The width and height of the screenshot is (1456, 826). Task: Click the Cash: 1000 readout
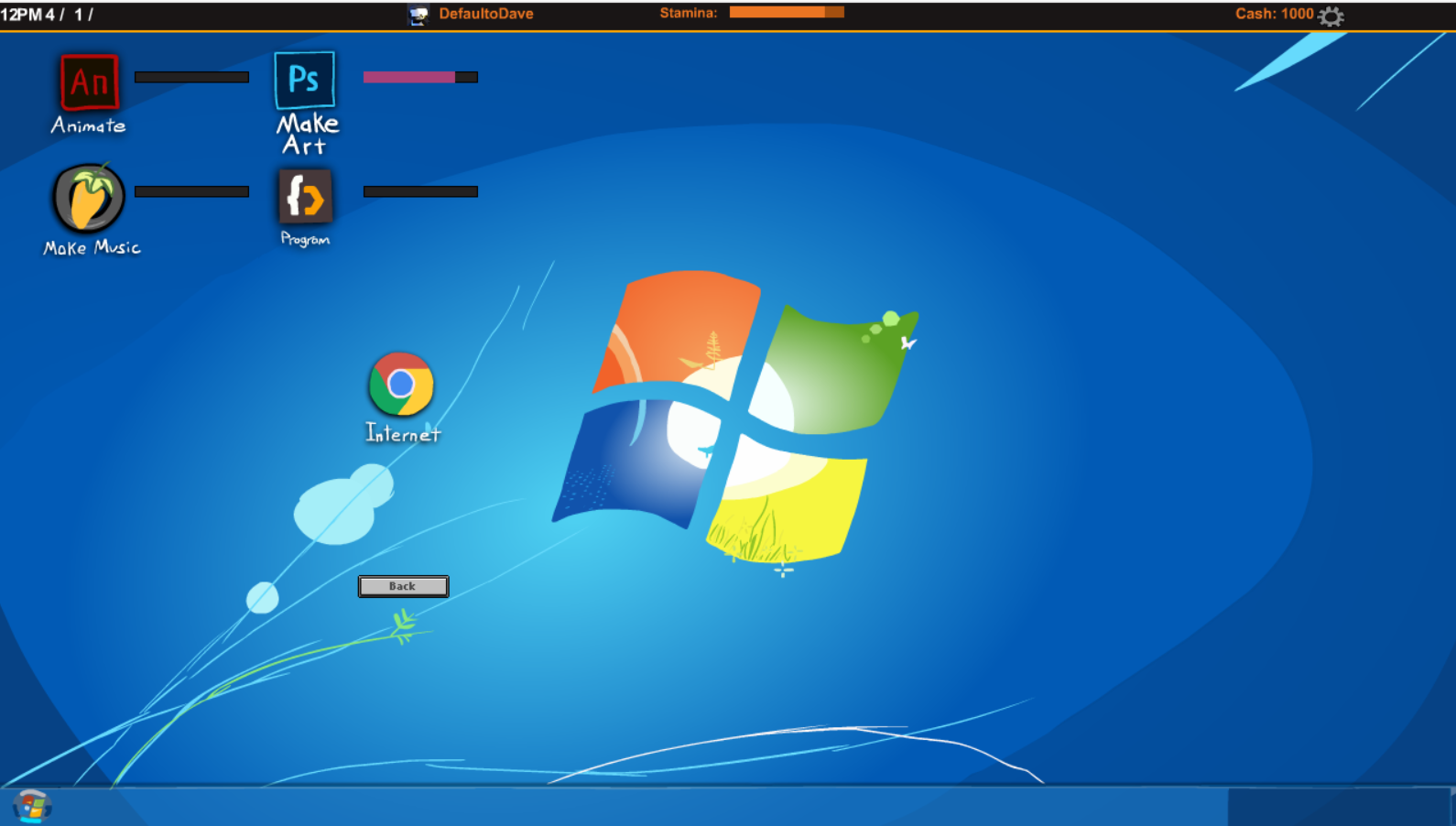(x=1274, y=14)
